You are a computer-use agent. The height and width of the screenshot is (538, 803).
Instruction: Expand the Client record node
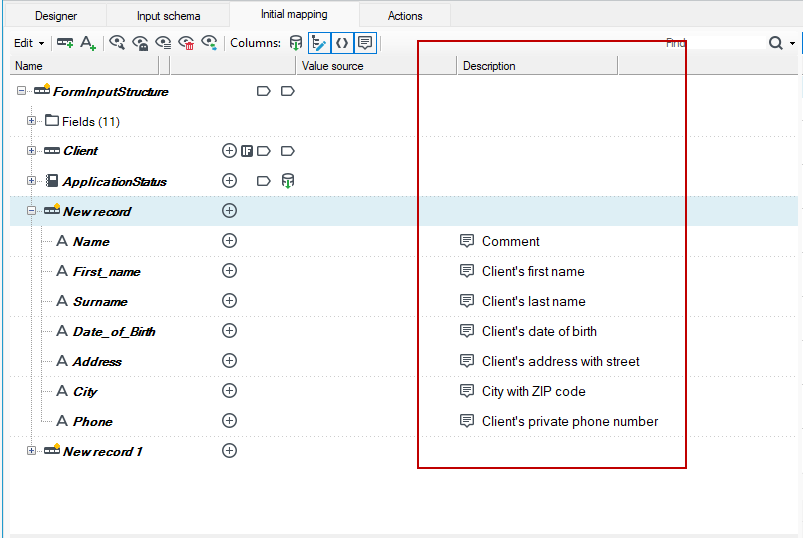coord(31,150)
